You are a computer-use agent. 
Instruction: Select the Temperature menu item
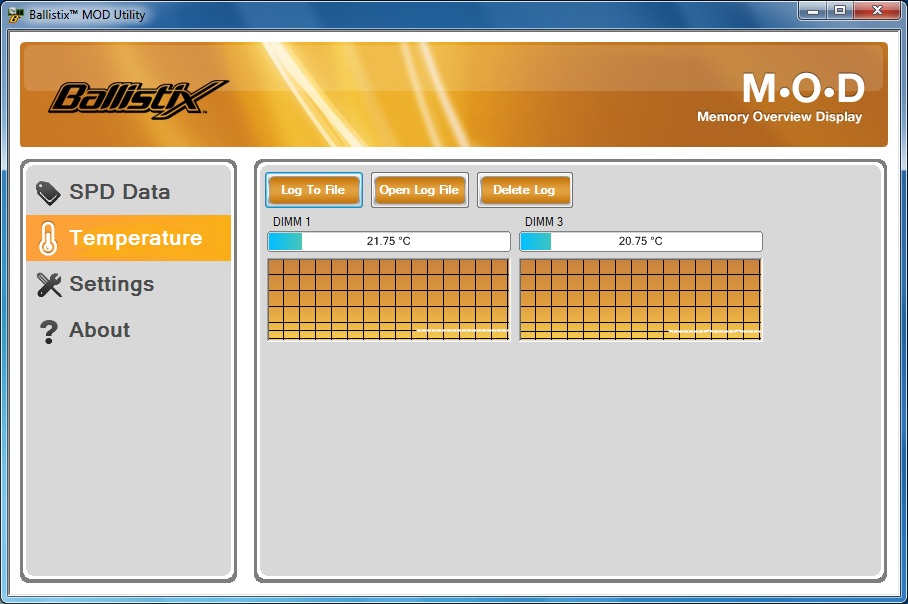tap(129, 238)
